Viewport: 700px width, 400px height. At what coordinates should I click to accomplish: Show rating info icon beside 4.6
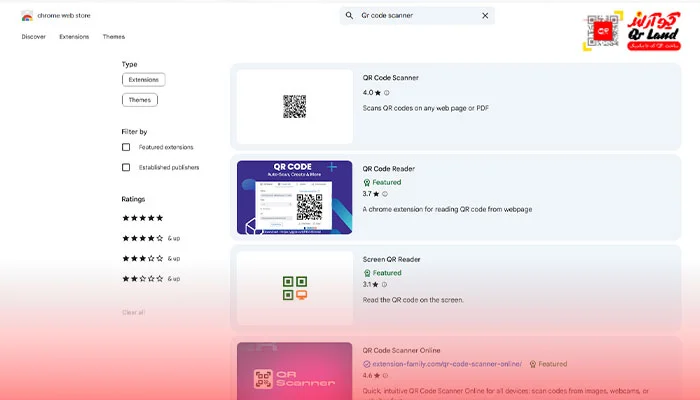pyautogui.click(x=385, y=376)
